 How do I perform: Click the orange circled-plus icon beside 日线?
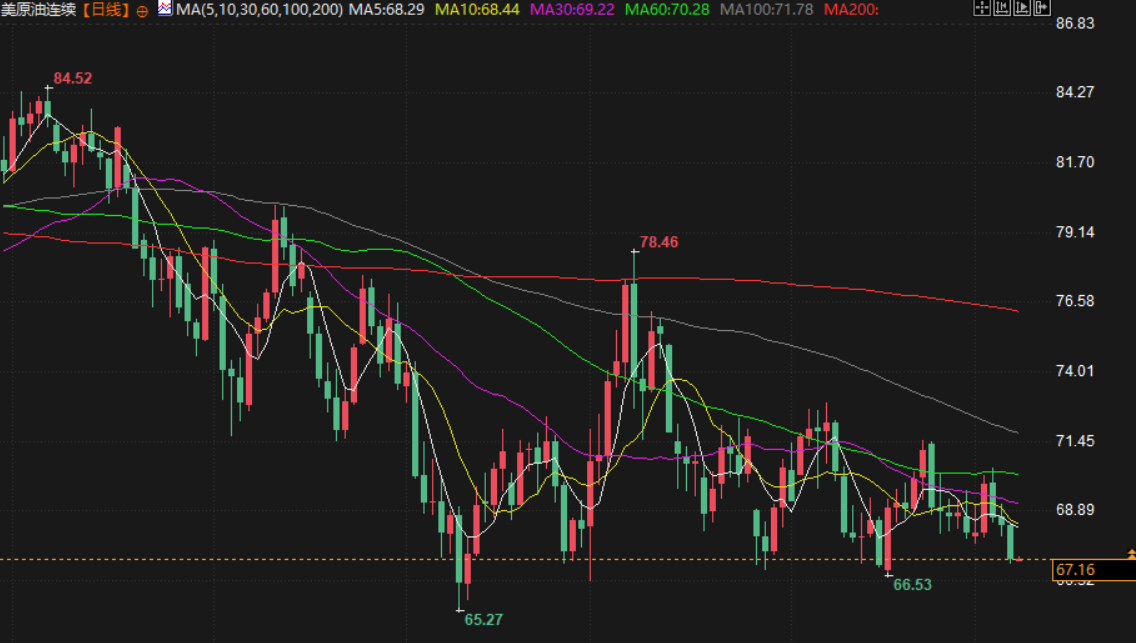141,10
